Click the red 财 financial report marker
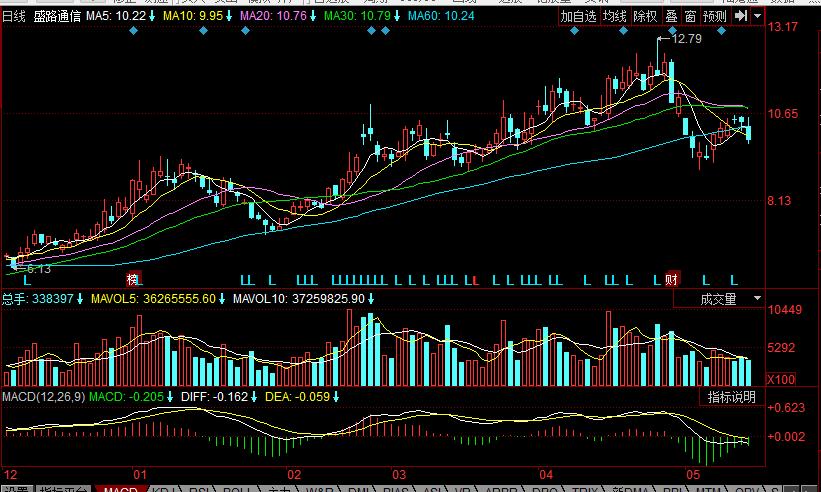821x492 pixels. (x=672, y=278)
